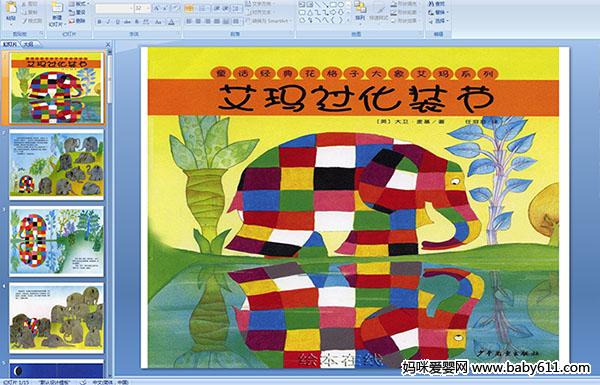Open the font size dropdown
The image size is (600, 385).
click(x=148, y=8)
